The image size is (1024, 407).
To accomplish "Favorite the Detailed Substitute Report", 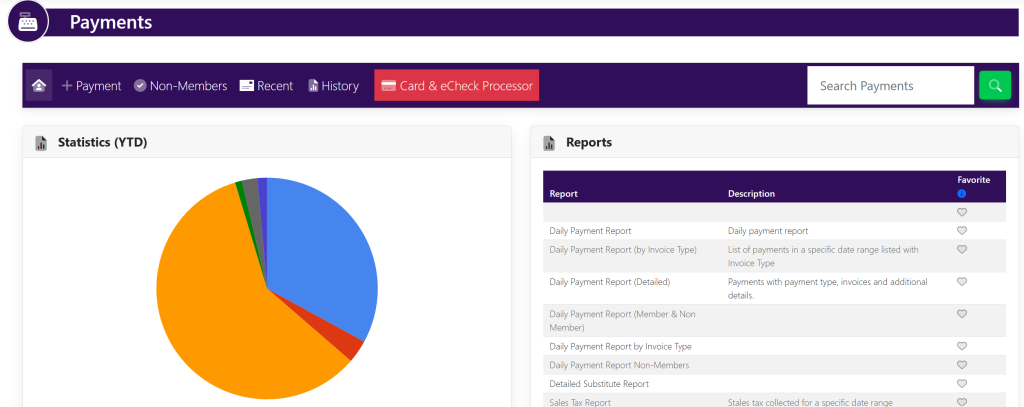I will pyautogui.click(x=962, y=383).
